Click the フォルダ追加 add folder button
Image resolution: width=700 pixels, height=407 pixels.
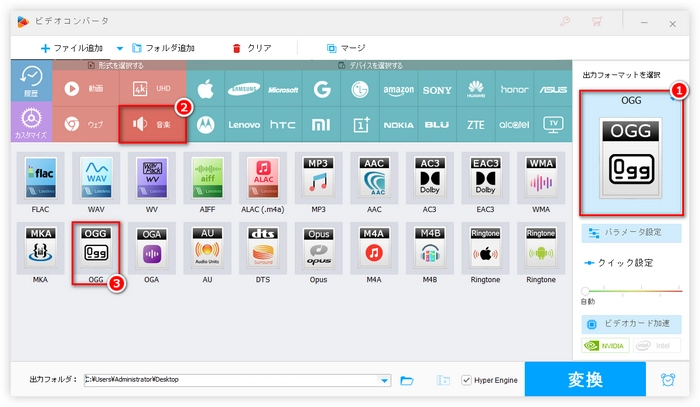163,48
